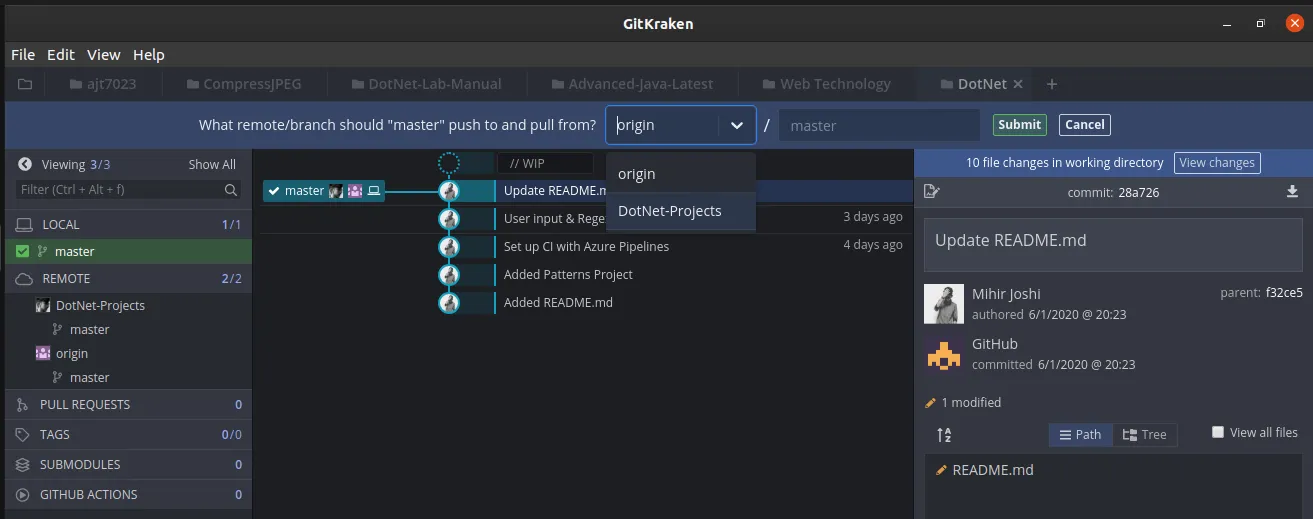
Task: Switch to the Web Technology tab
Action: [826, 84]
